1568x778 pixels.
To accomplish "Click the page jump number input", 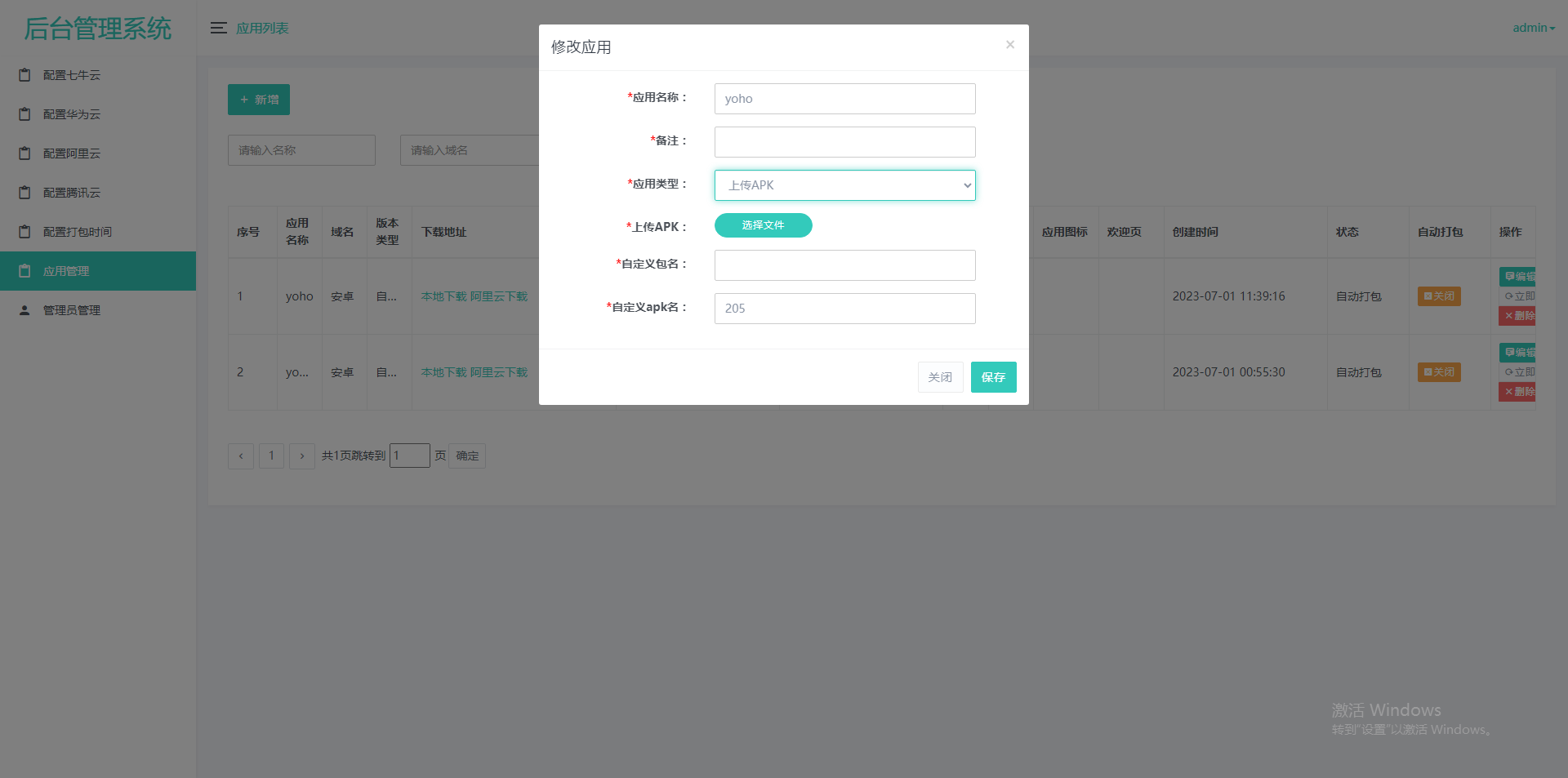I will coord(410,456).
